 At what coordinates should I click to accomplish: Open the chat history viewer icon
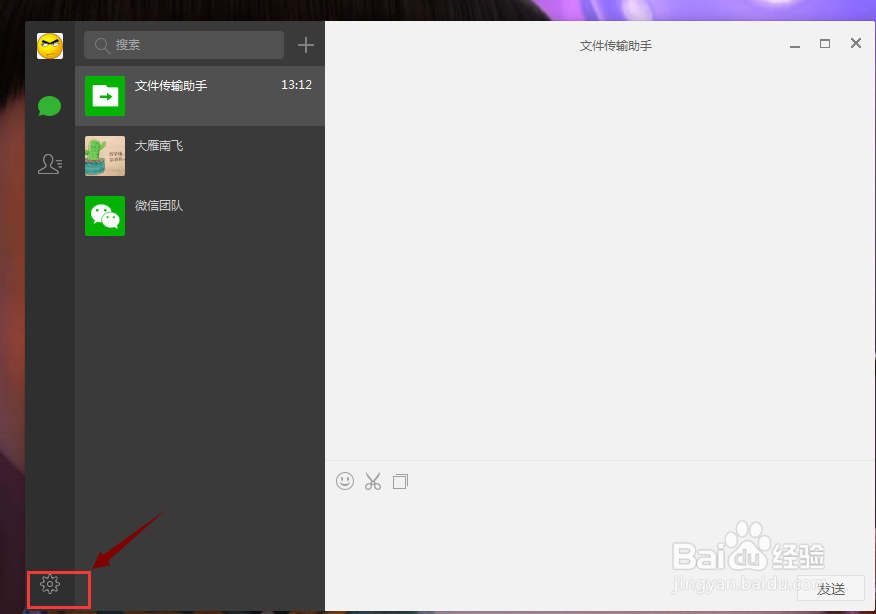[400, 481]
